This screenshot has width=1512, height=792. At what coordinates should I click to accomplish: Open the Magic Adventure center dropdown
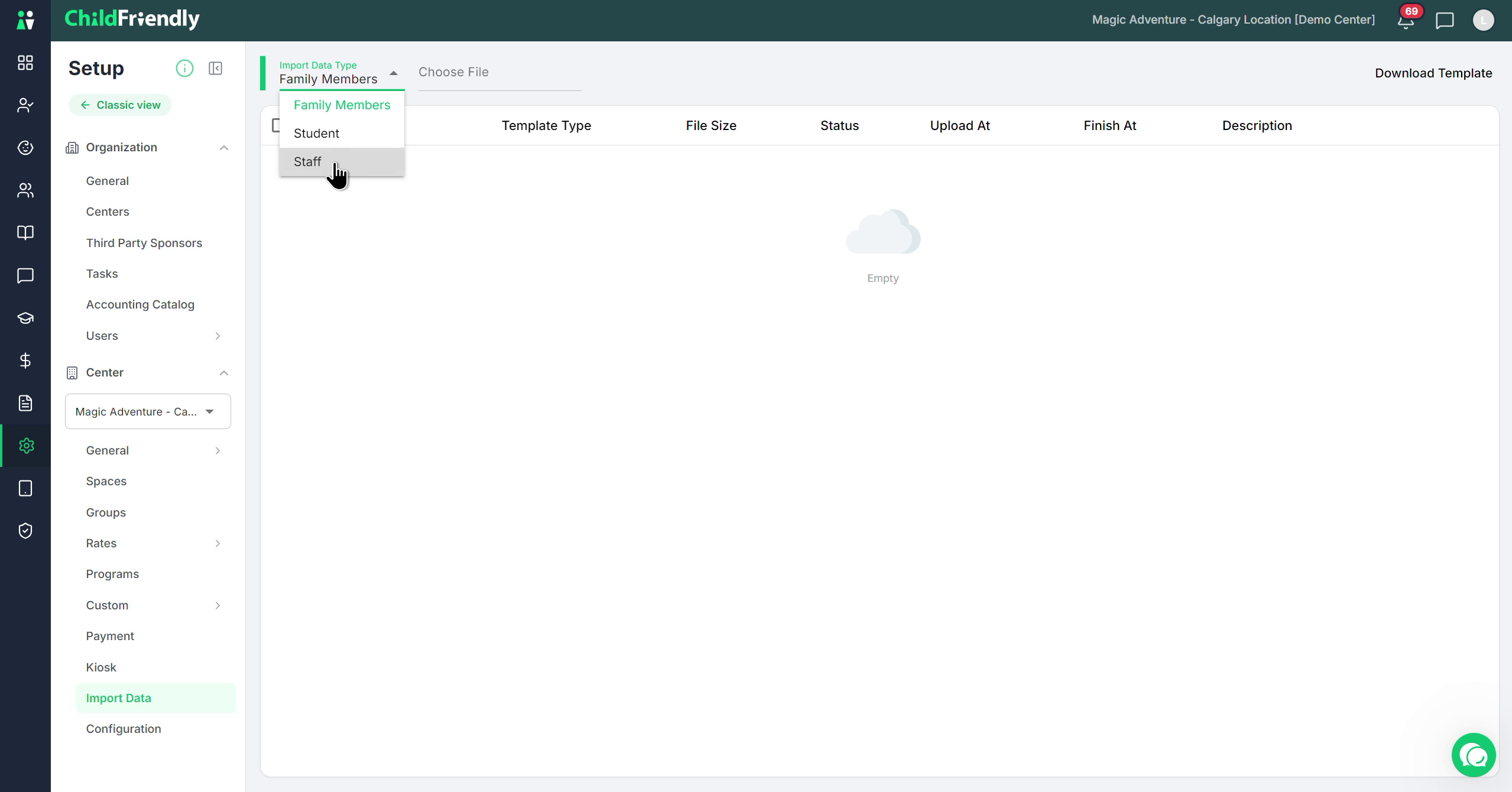tap(148, 411)
